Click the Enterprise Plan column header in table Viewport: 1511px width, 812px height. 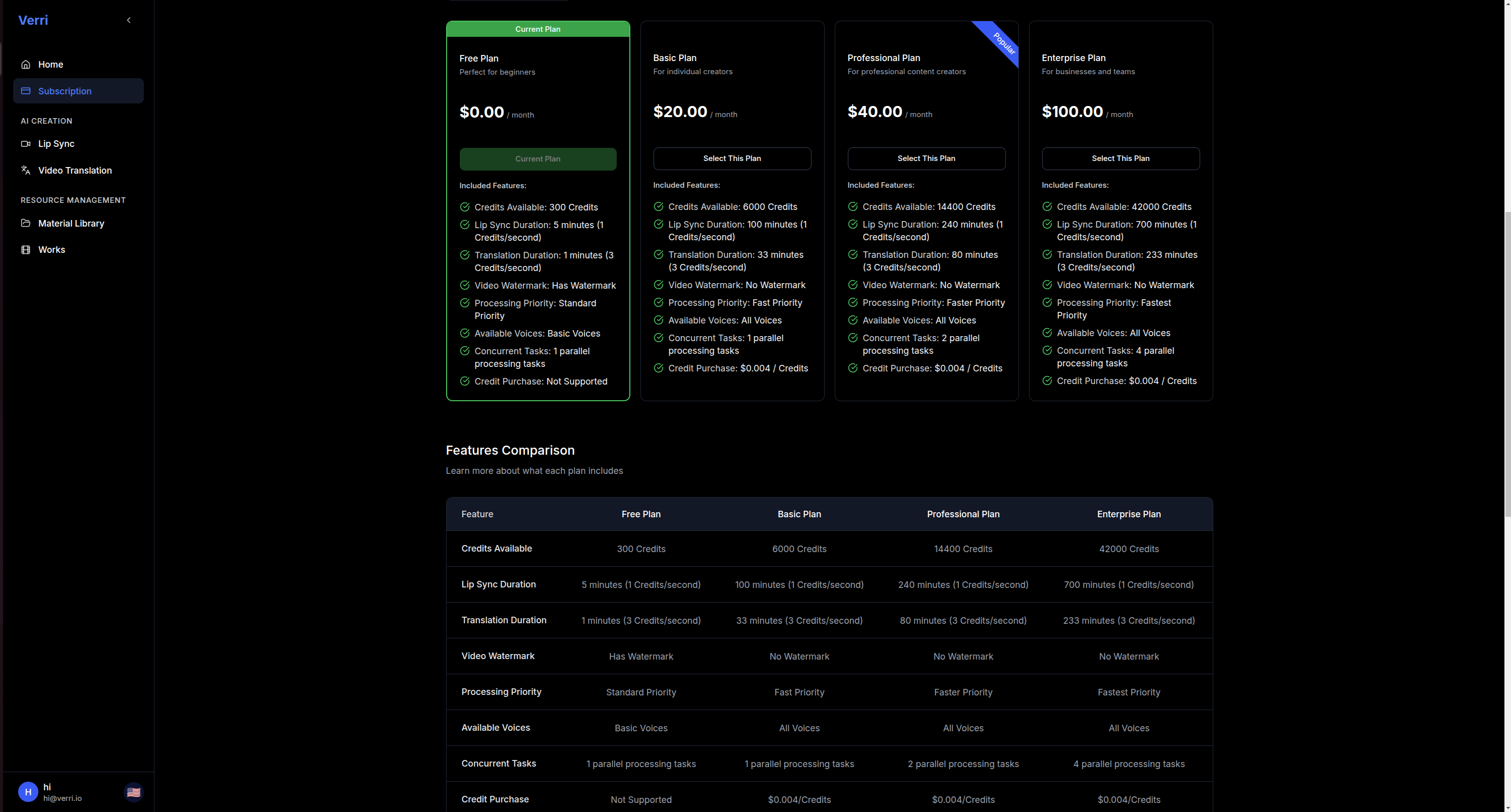tap(1128, 514)
